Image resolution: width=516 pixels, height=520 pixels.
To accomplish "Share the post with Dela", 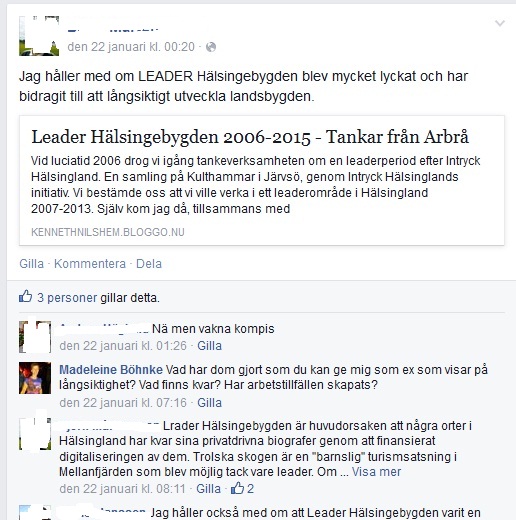I will (x=149, y=264).
